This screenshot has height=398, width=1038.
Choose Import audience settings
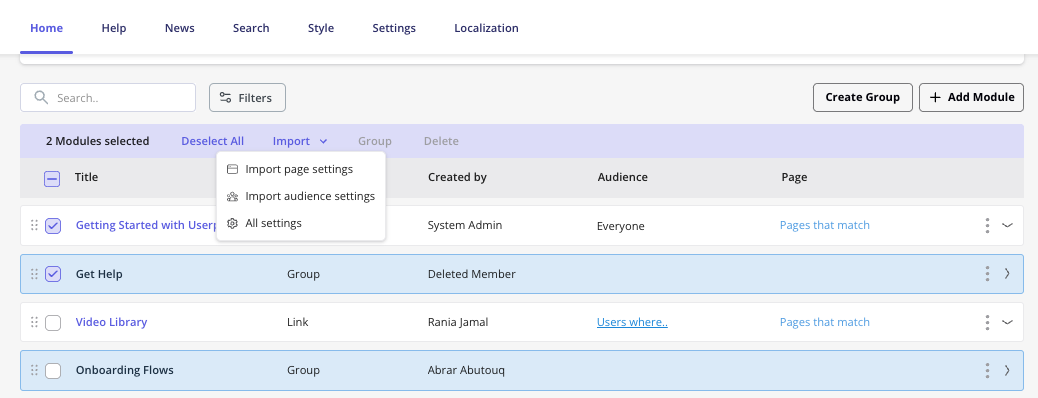pyautogui.click(x=301, y=196)
